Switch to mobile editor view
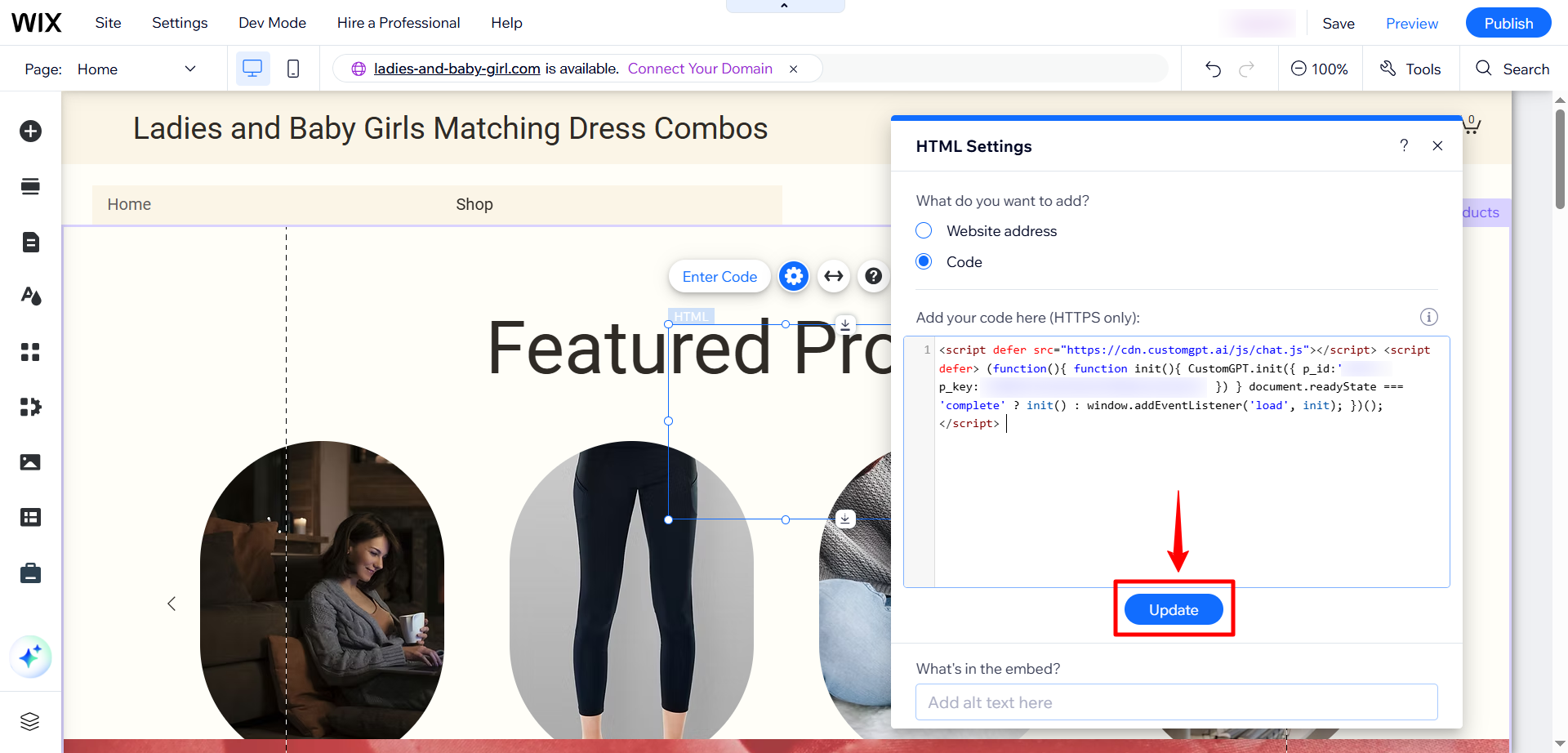Screen dimensions: 1568x753 coord(293,69)
